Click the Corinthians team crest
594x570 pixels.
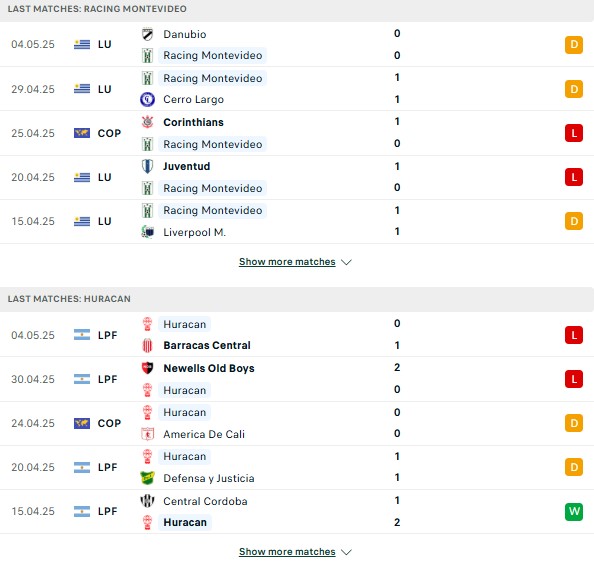click(x=147, y=122)
